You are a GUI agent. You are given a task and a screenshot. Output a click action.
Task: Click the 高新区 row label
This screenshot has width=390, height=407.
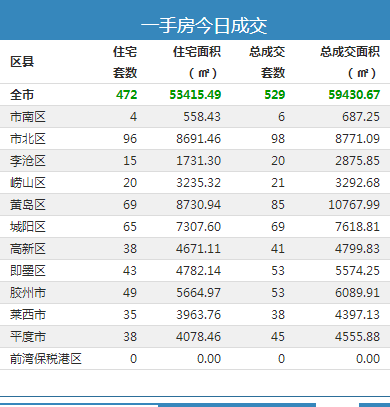[28, 249]
